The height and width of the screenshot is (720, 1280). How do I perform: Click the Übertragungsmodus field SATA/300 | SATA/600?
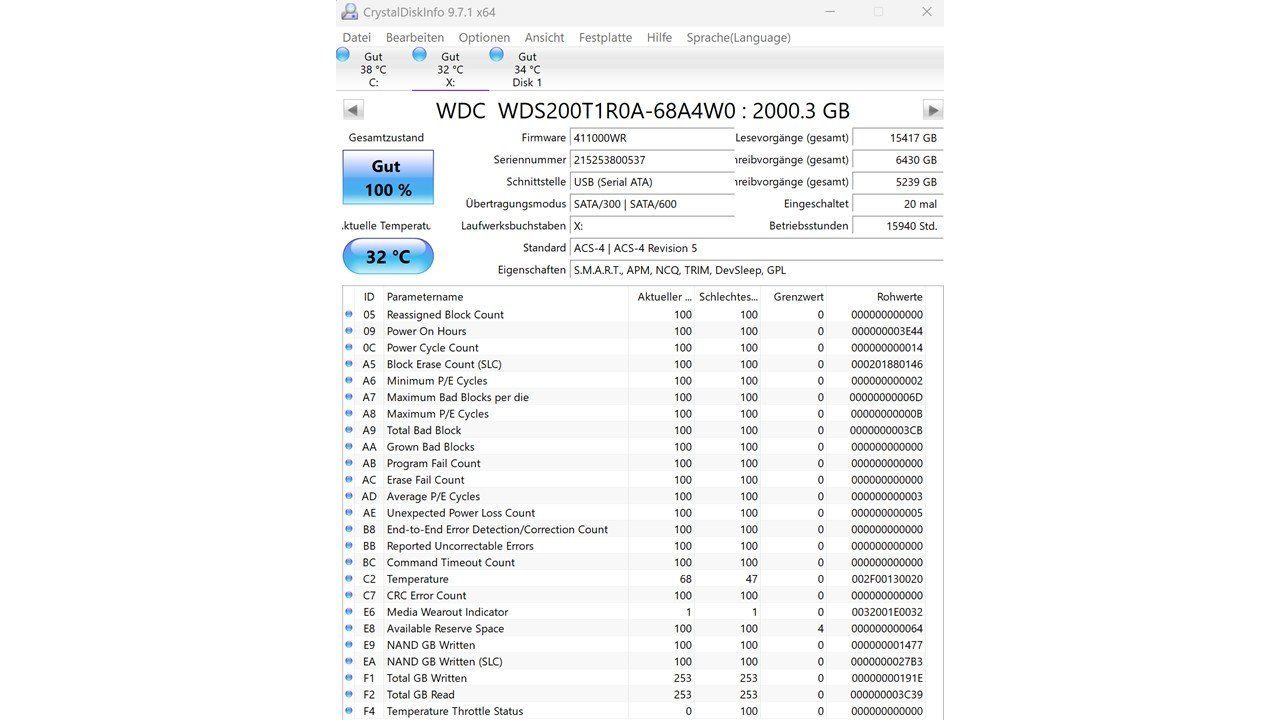click(x=652, y=204)
